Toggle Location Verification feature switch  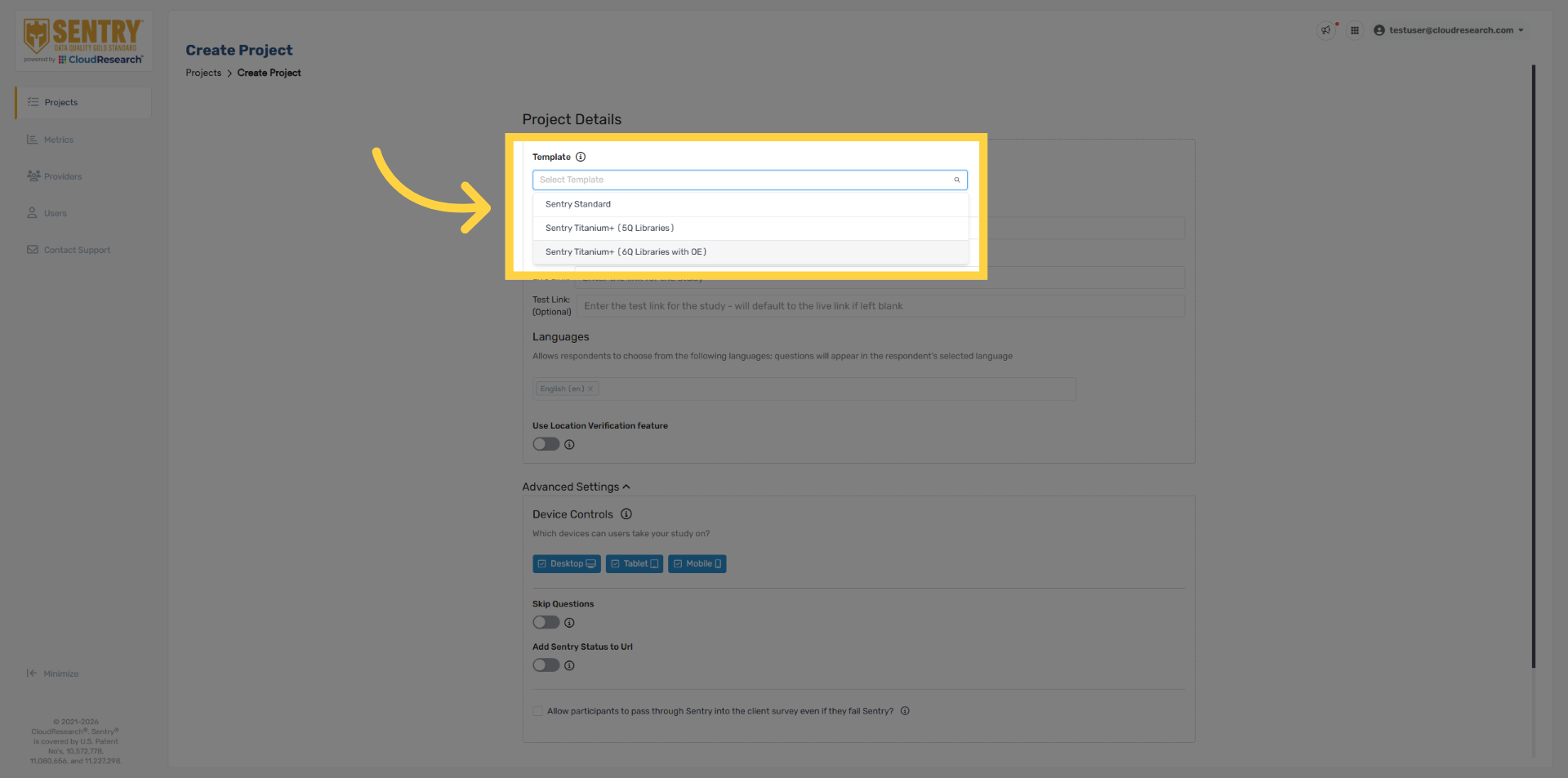[x=546, y=444]
